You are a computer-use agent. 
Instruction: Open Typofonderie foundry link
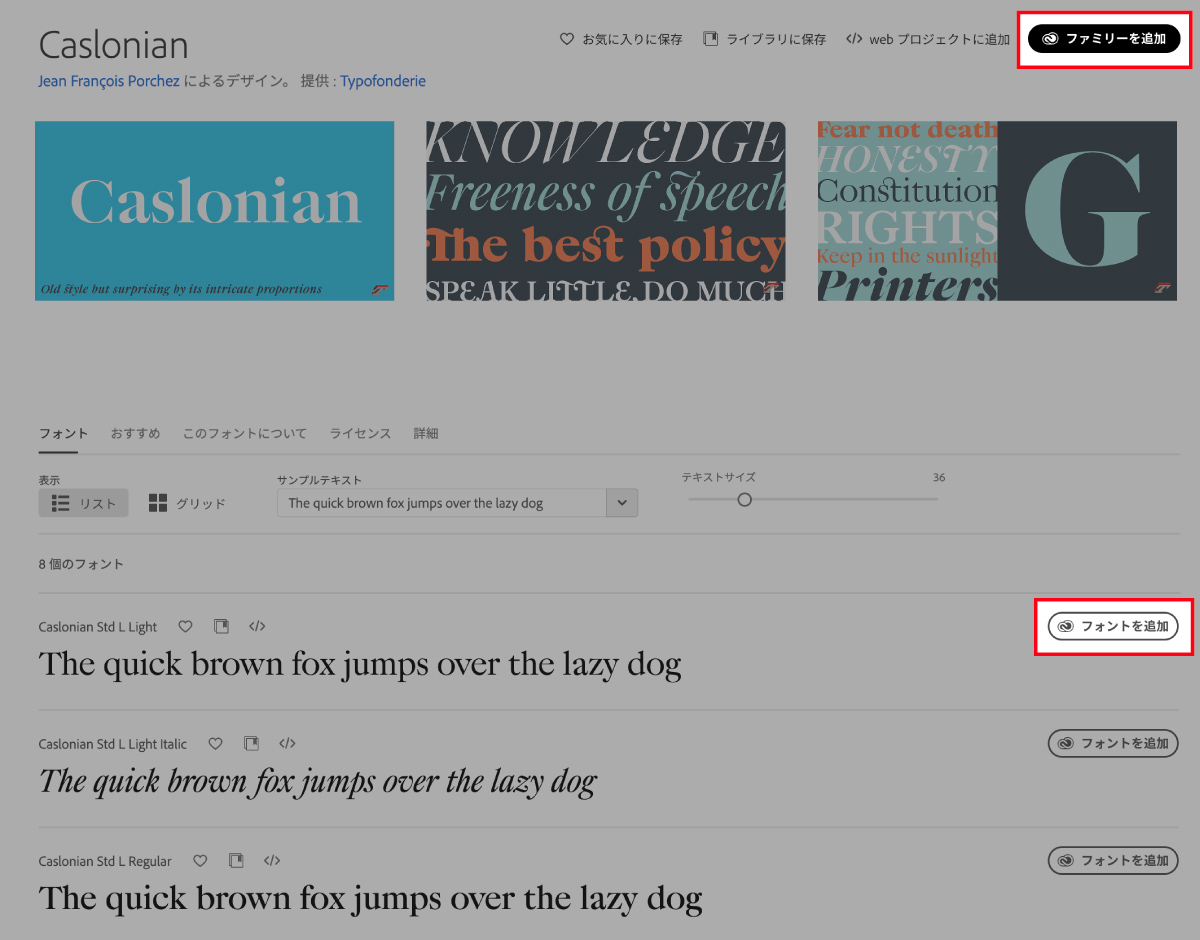tap(383, 81)
